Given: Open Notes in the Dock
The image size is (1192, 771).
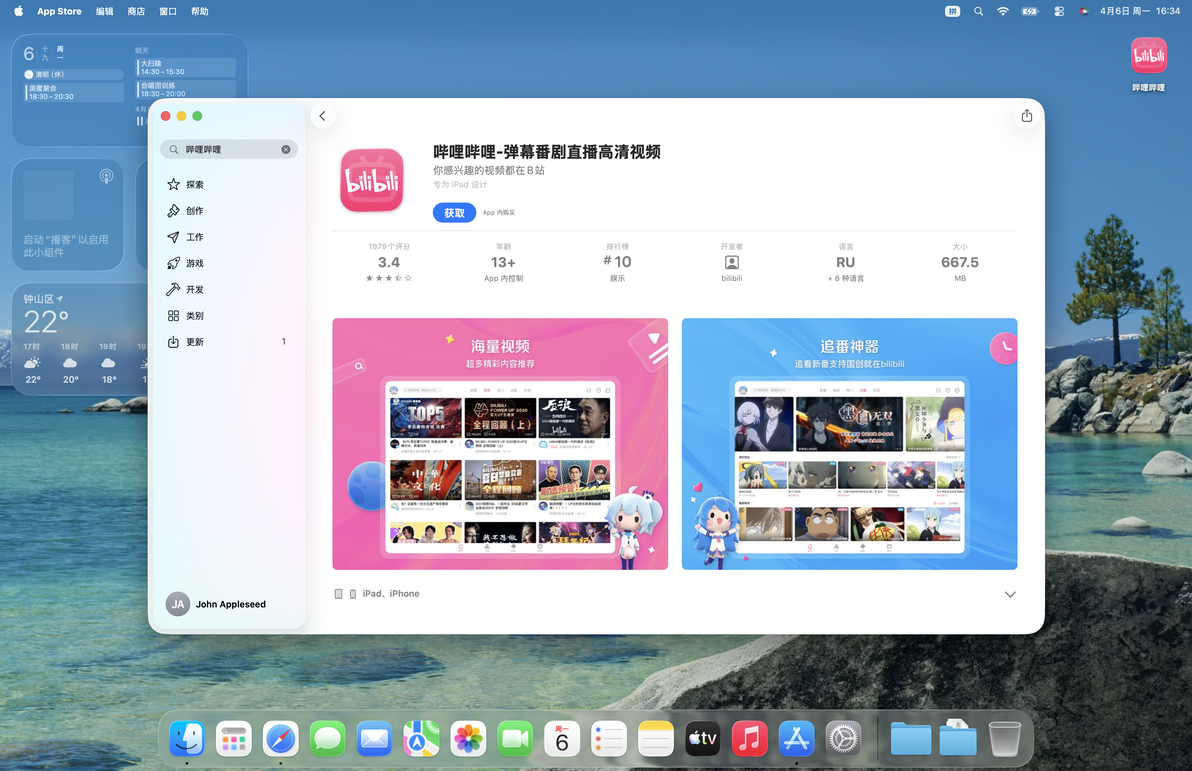Looking at the screenshot, I should point(655,738).
